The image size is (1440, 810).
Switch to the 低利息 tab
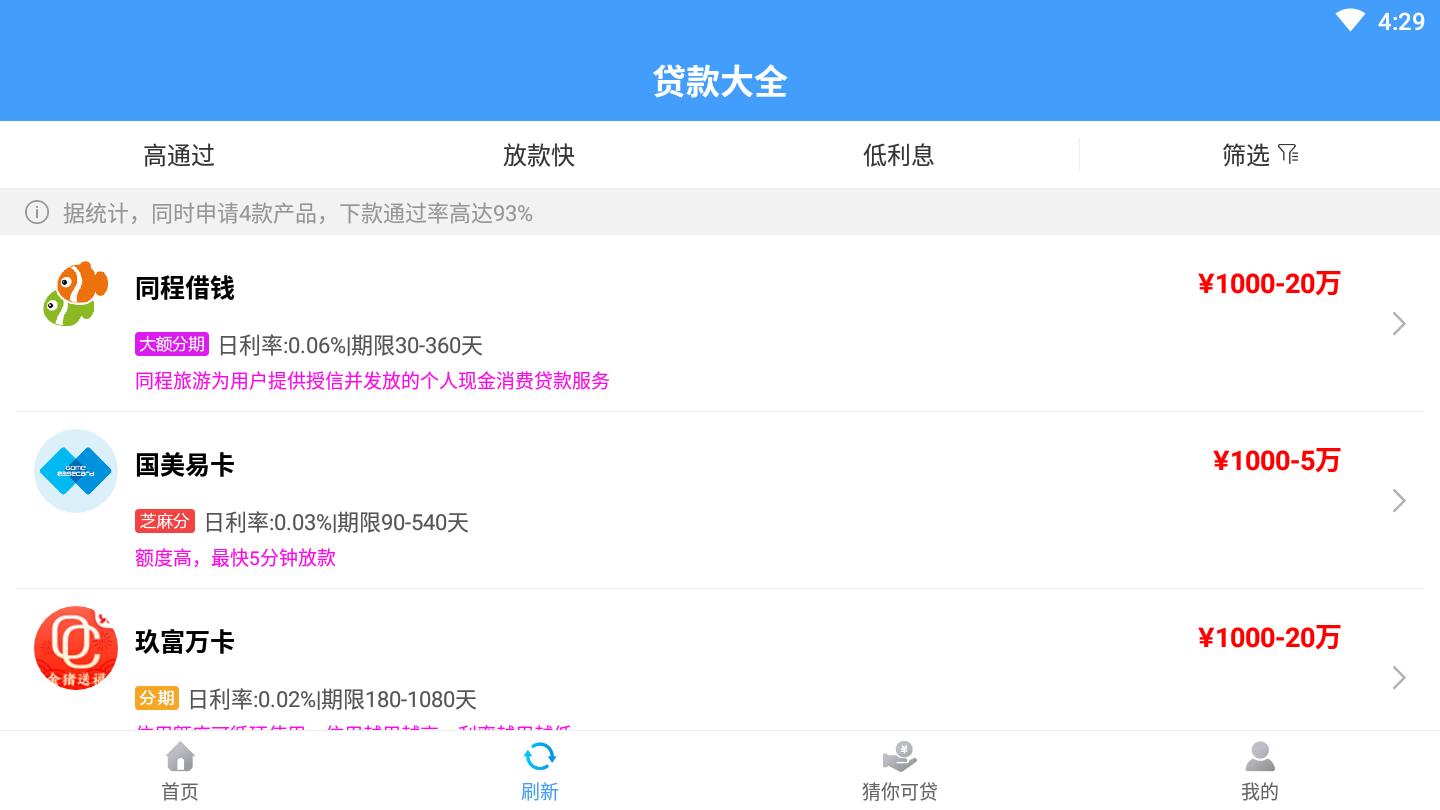pos(899,155)
